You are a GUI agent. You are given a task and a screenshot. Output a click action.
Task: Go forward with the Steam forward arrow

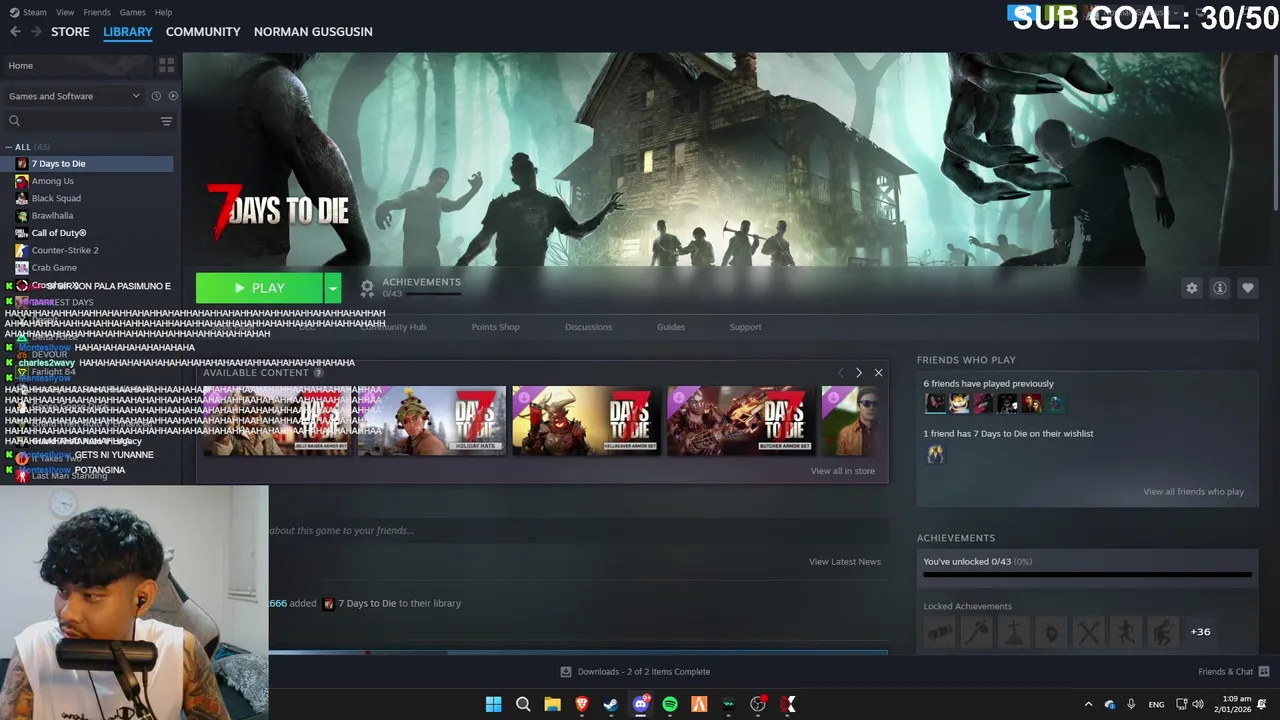point(37,32)
